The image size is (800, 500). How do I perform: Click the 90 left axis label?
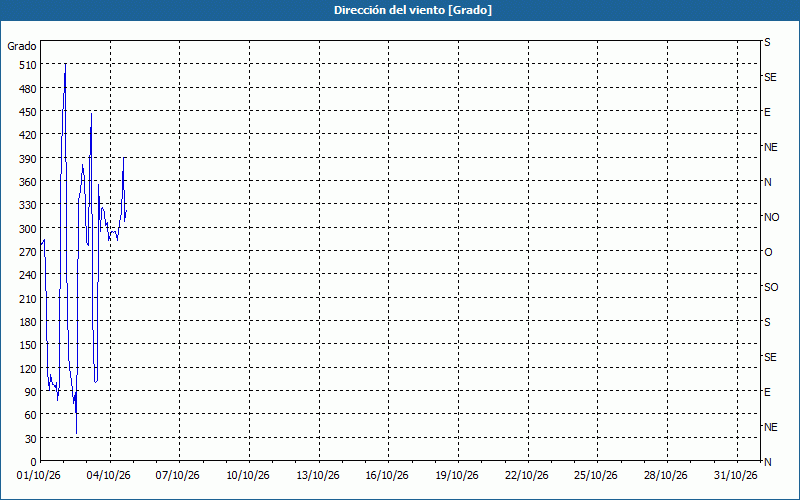pos(31,392)
